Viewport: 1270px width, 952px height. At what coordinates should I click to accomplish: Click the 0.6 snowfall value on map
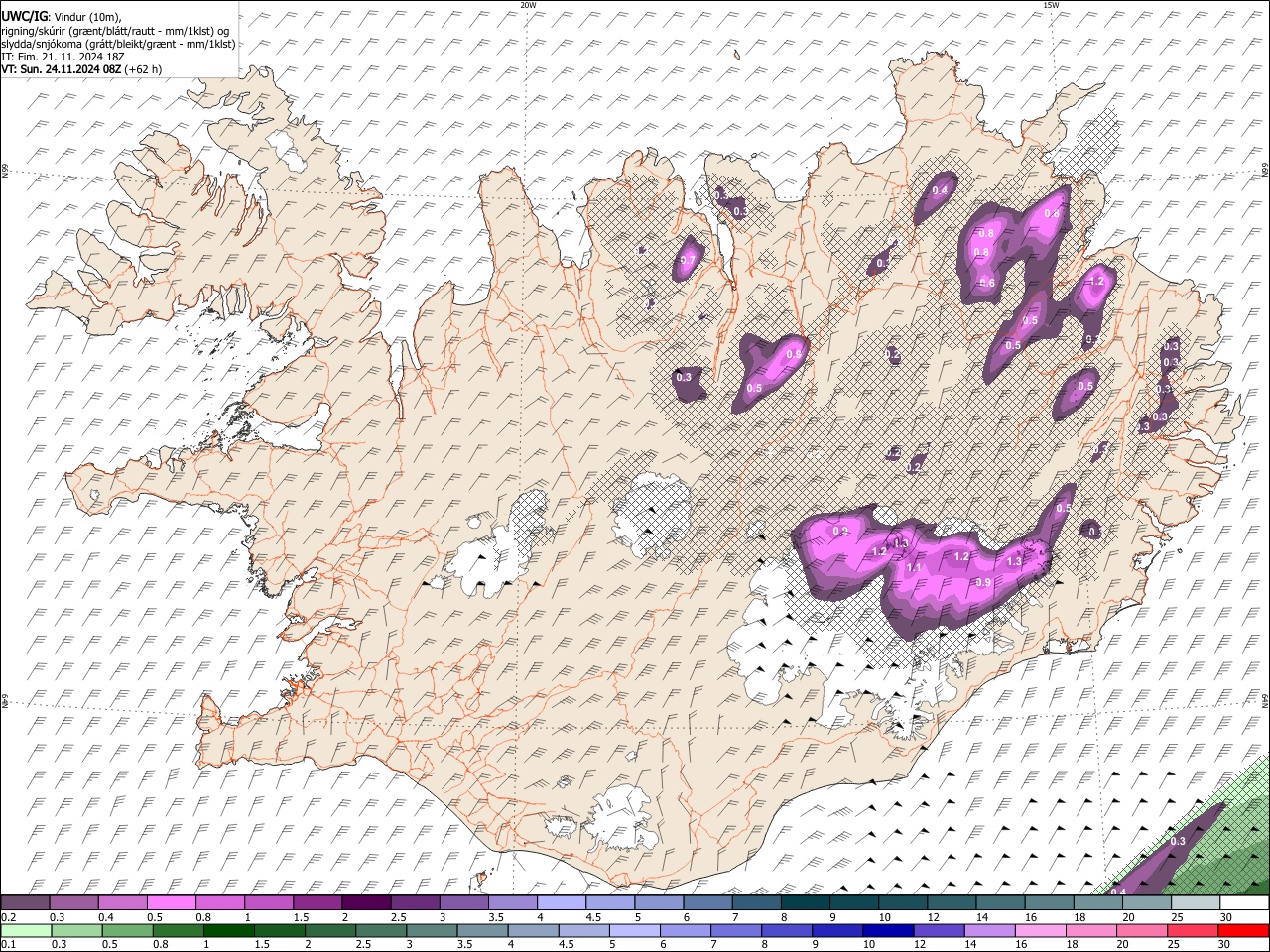pyautogui.click(x=987, y=283)
